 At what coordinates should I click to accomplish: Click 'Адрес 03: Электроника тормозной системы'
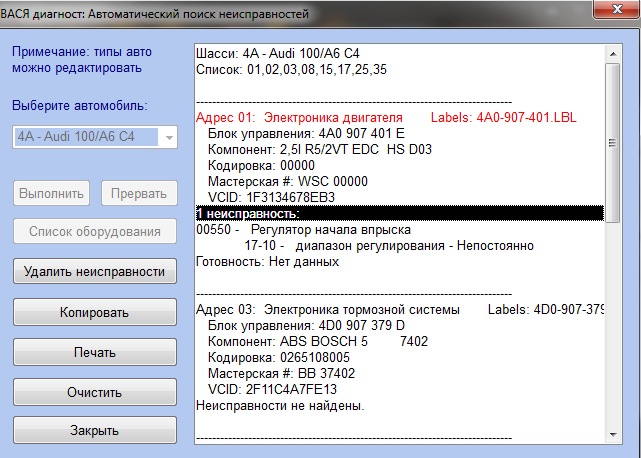[x=328, y=310]
